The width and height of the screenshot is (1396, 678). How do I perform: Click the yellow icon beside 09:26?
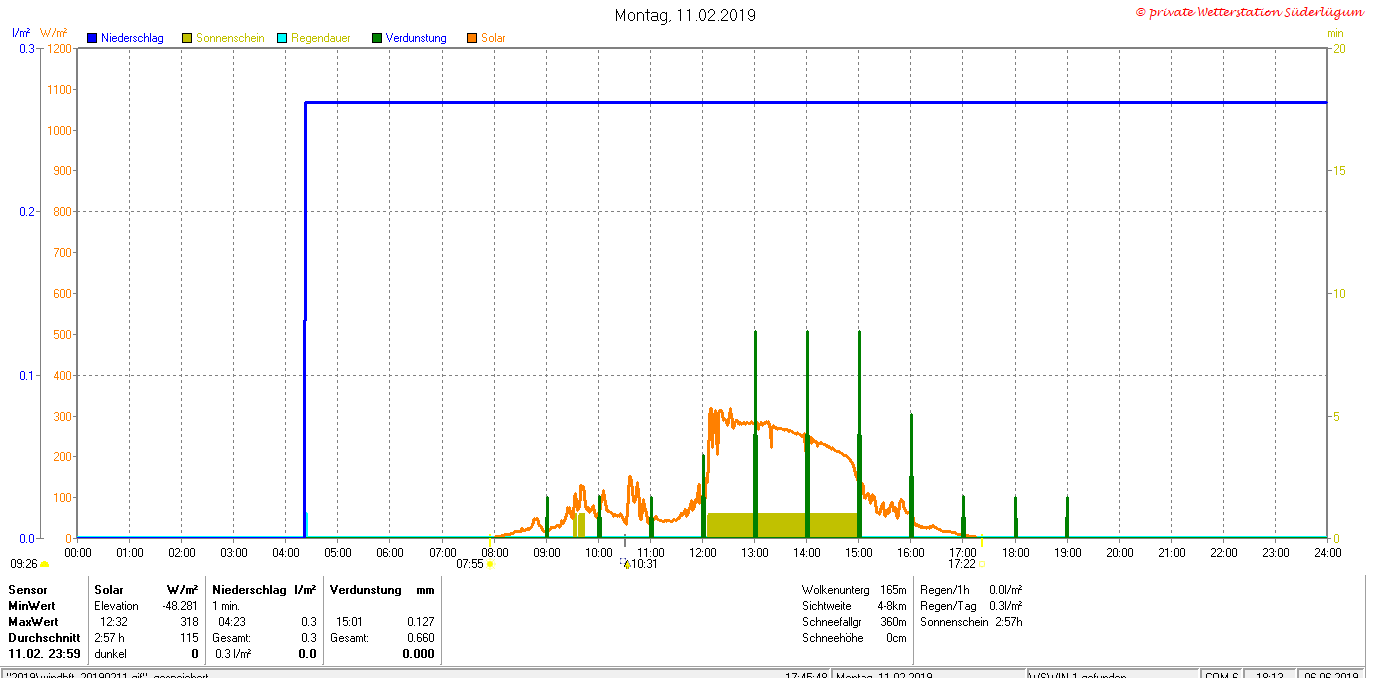pos(44,564)
